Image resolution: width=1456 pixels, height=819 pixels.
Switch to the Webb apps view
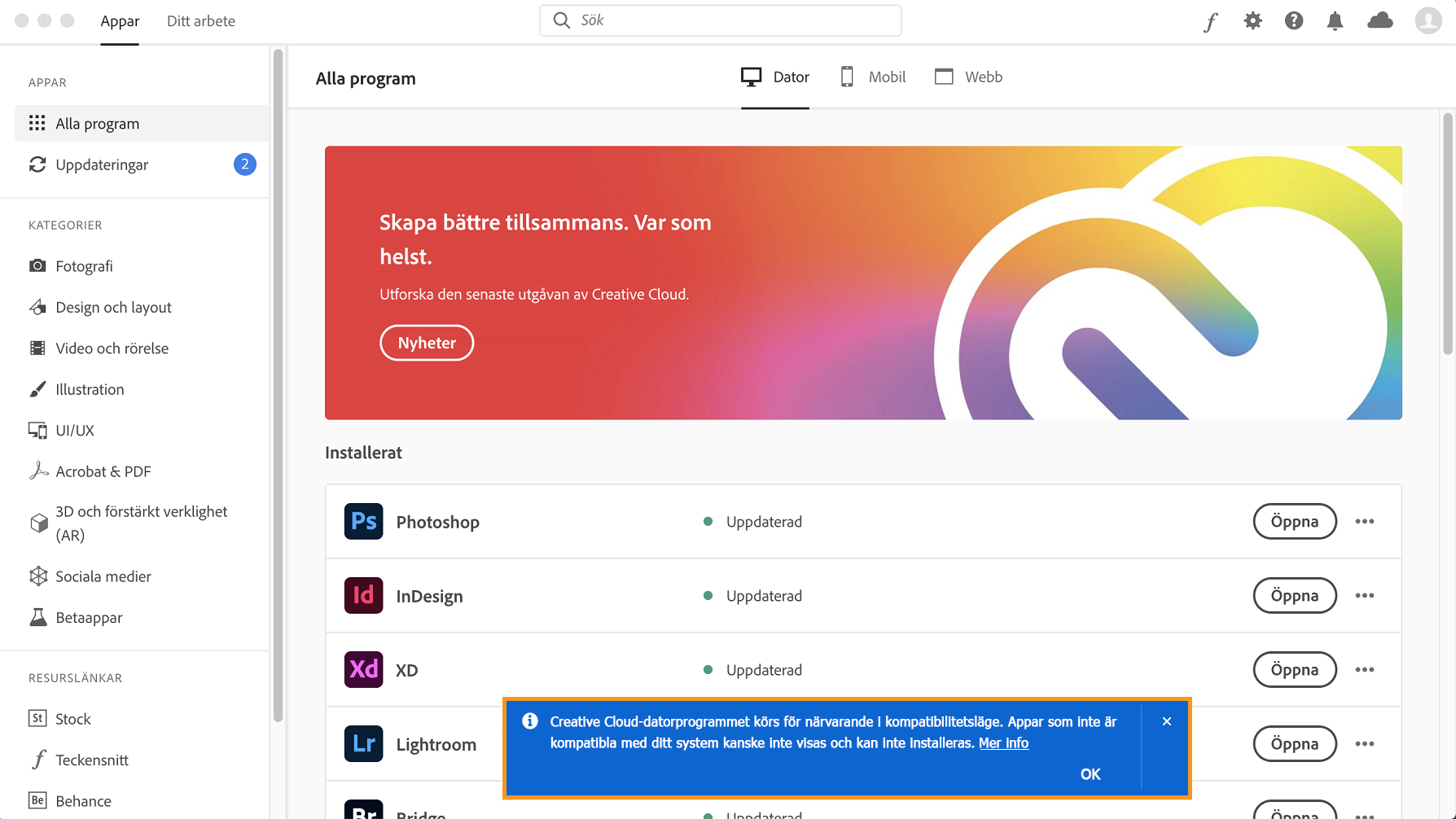coord(968,77)
